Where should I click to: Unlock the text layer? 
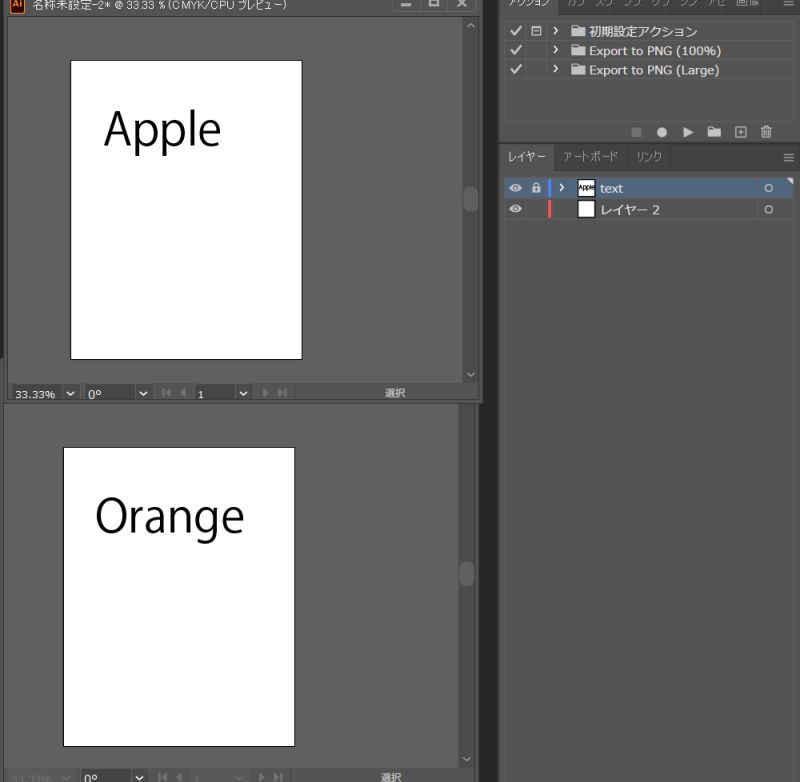click(536, 188)
